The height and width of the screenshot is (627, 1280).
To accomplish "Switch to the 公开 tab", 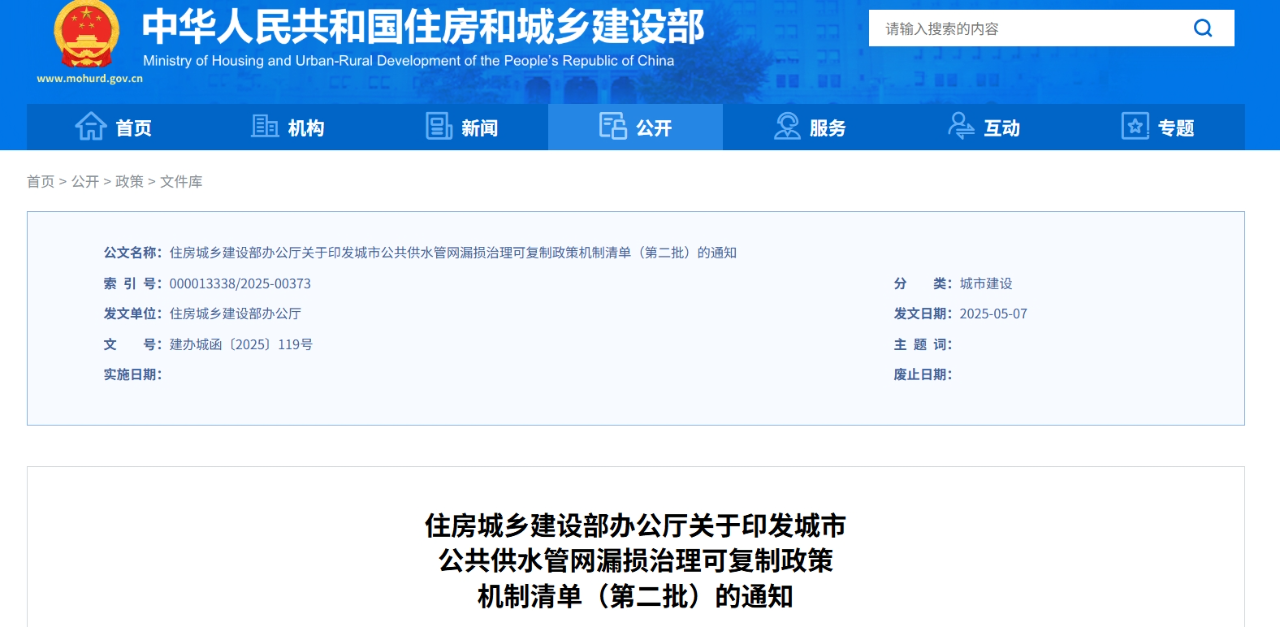I will coord(648,127).
